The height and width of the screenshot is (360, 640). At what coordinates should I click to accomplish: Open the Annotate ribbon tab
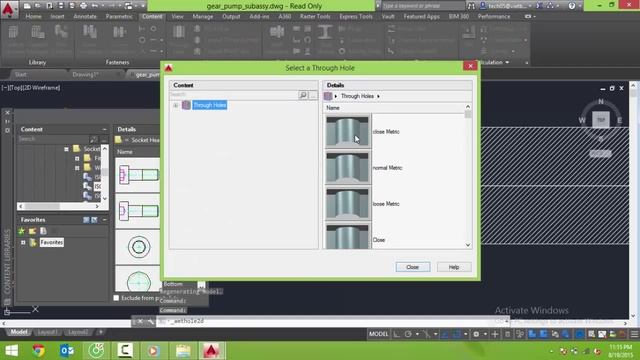[85, 16]
